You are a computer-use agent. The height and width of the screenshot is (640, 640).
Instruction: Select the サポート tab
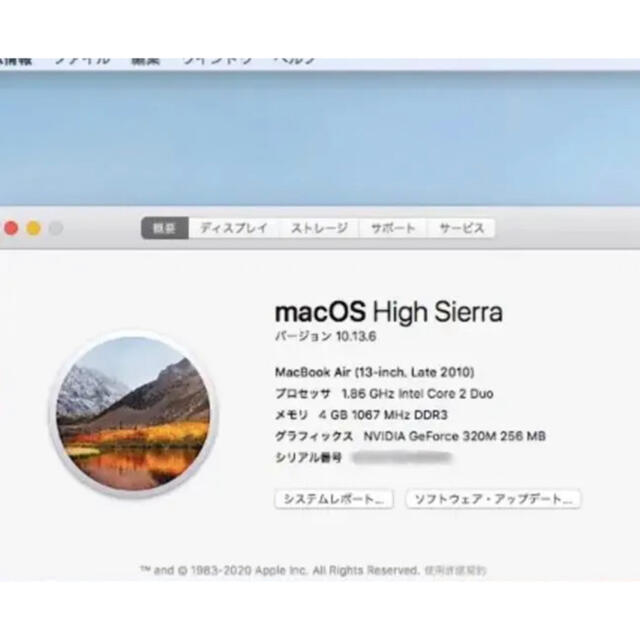click(x=393, y=228)
